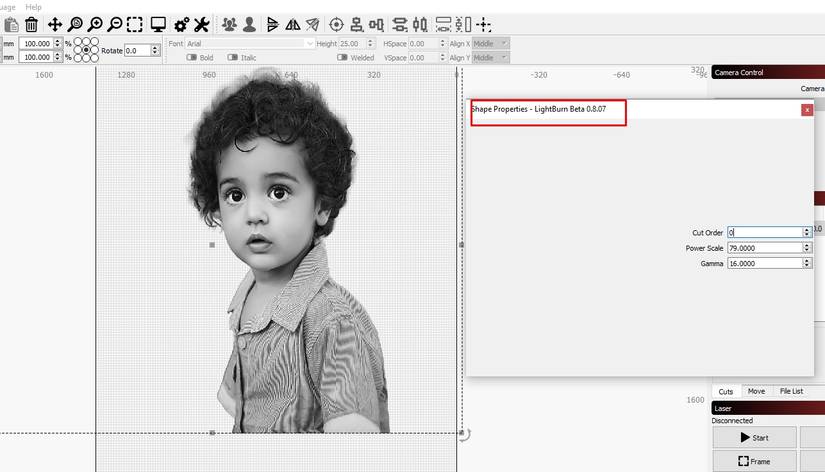Click the Disconnected status text
The width and height of the screenshot is (825, 472).
(732, 420)
